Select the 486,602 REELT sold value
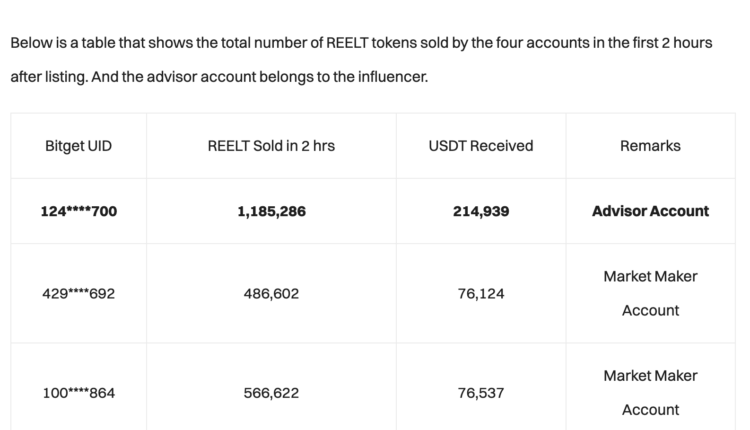 (x=271, y=294)
